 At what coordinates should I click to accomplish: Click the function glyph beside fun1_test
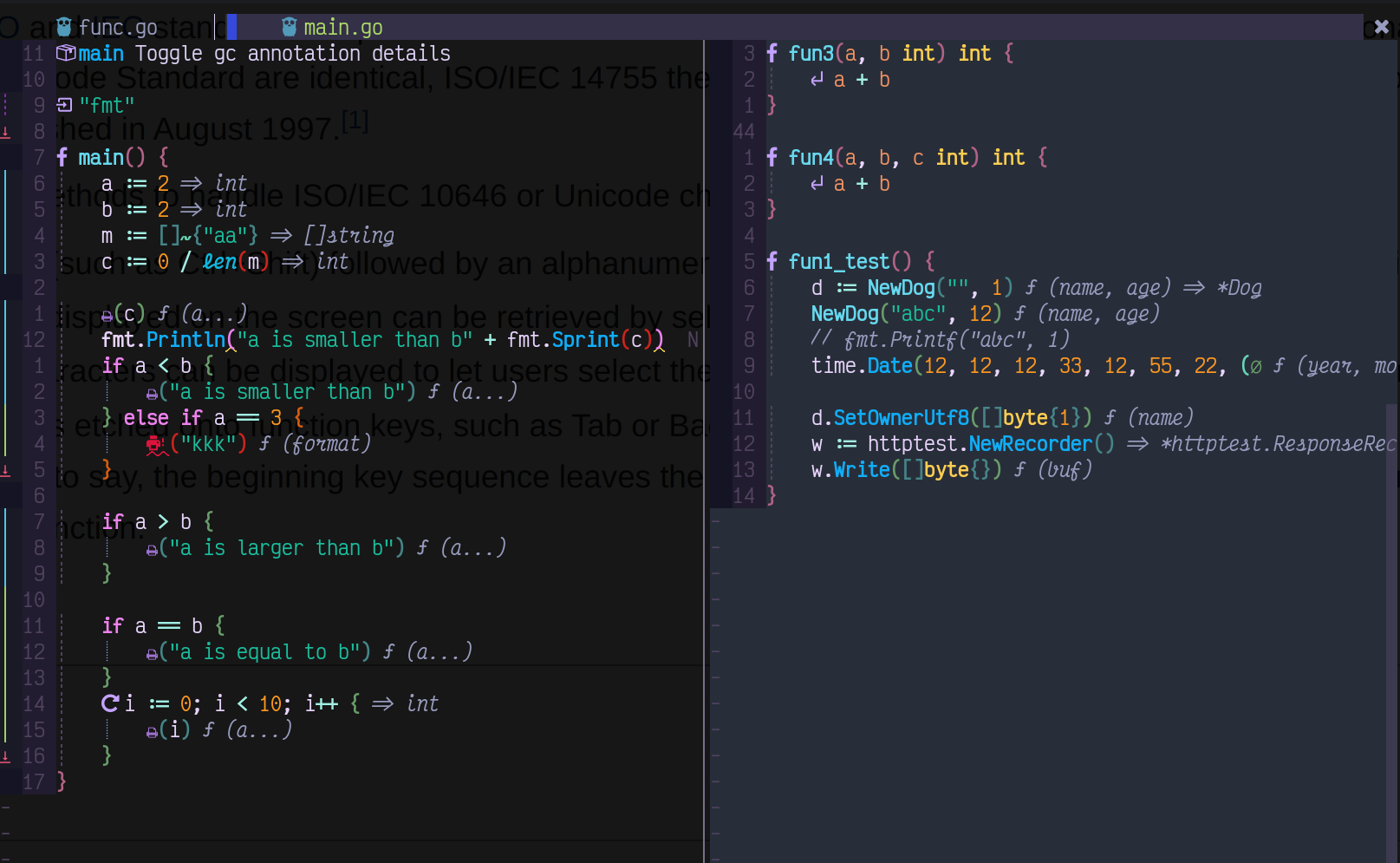(x=772, y=261)
